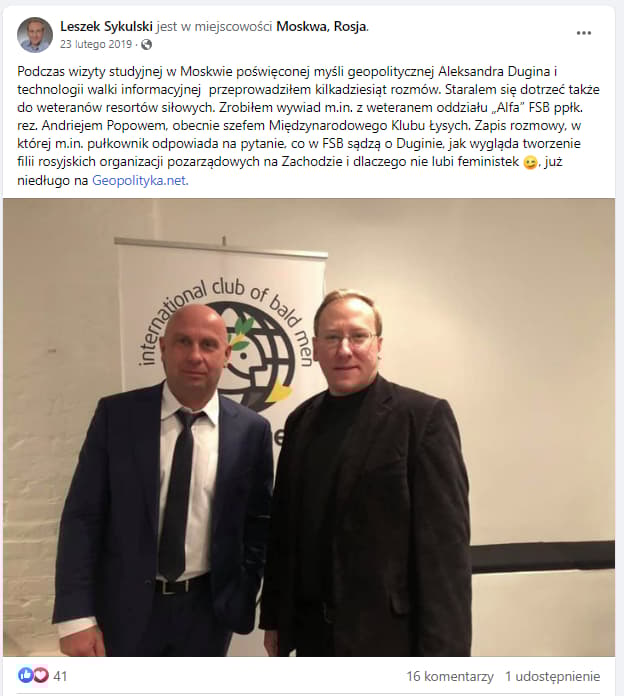Click the winking emoji in the post
Screen dimensions: 624x696
[x=530, y=162]
